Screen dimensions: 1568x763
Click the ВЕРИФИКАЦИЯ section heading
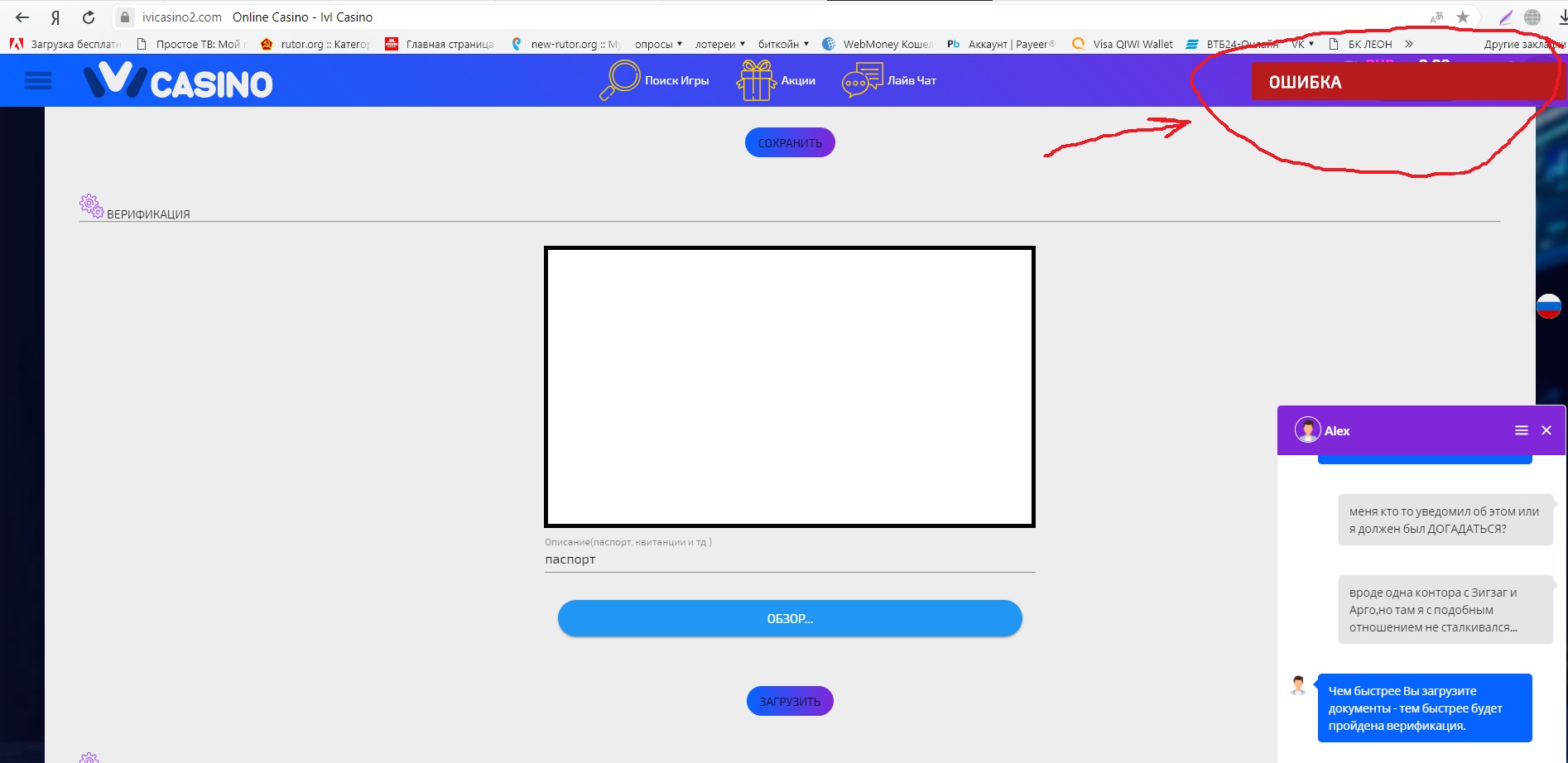click(148, 214)
